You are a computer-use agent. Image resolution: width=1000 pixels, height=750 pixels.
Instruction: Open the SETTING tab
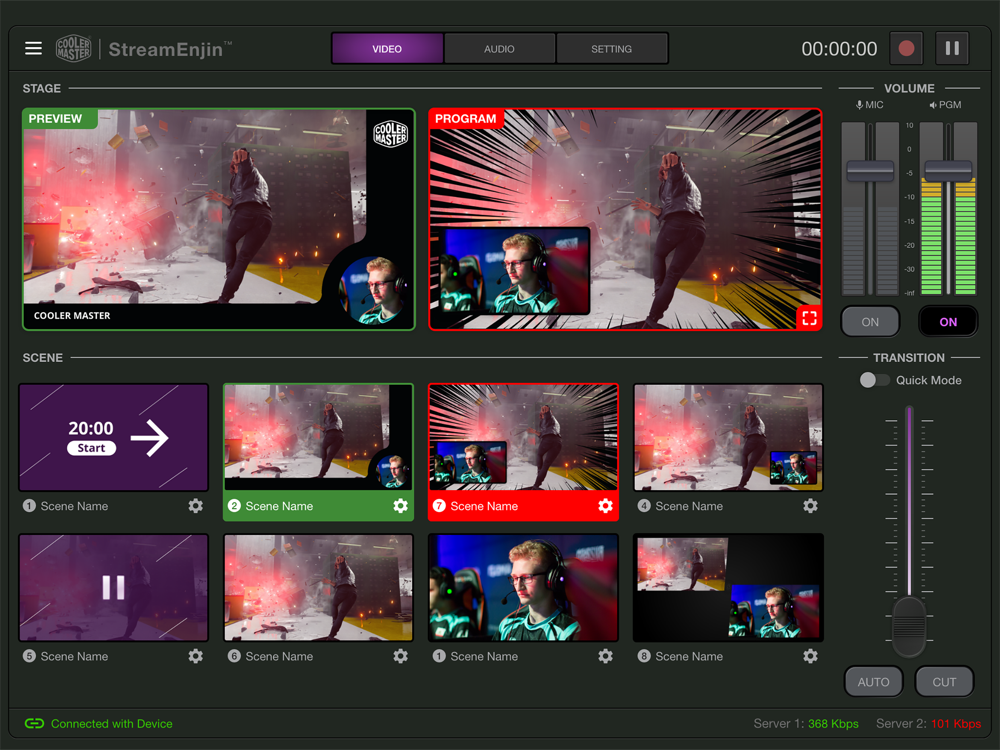click(612, 48)
